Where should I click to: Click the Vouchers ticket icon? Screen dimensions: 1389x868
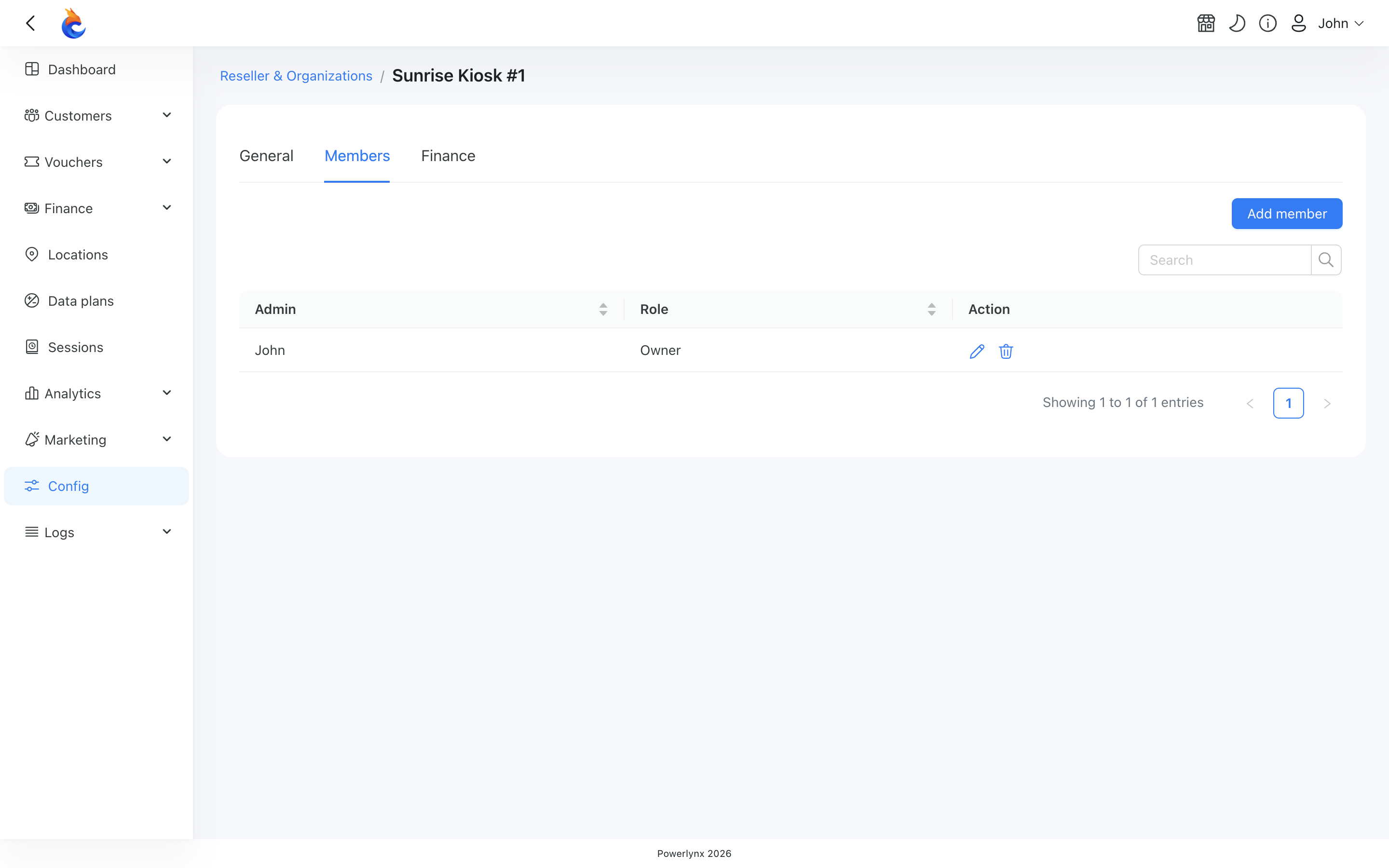31,162
